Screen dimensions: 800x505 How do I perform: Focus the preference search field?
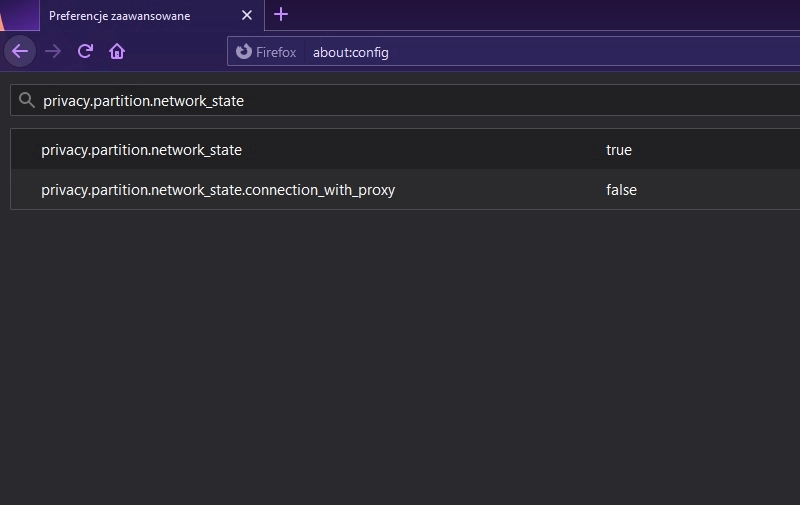tap(405, 100)
